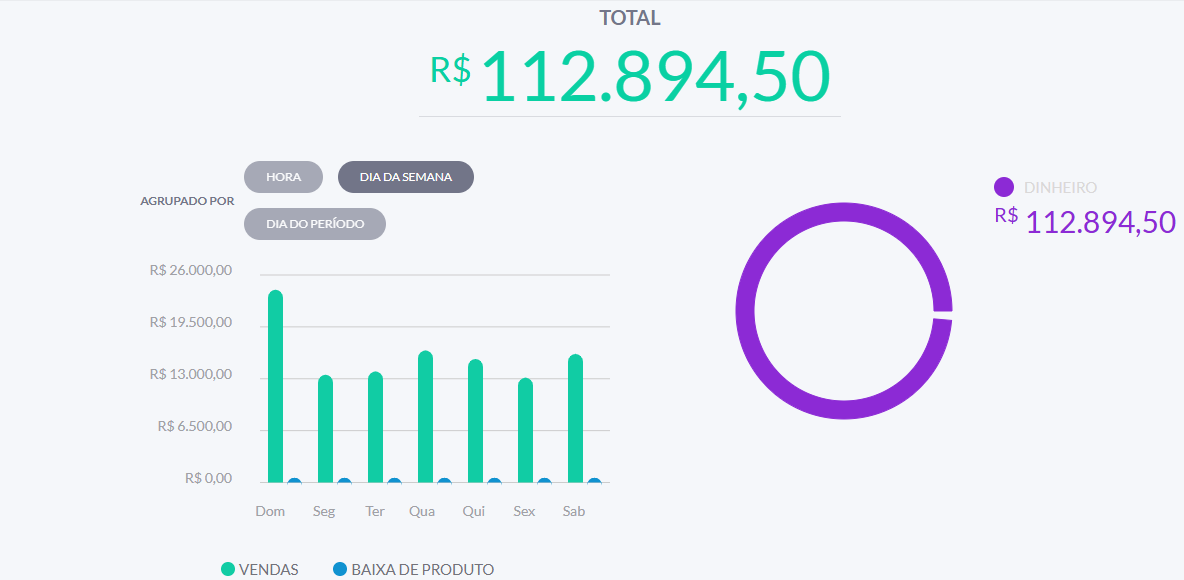The width and height of the screenshot is (1184, 580).
Task: Click the blue Dom product write-off marker
Action: (x=294, y=481)
